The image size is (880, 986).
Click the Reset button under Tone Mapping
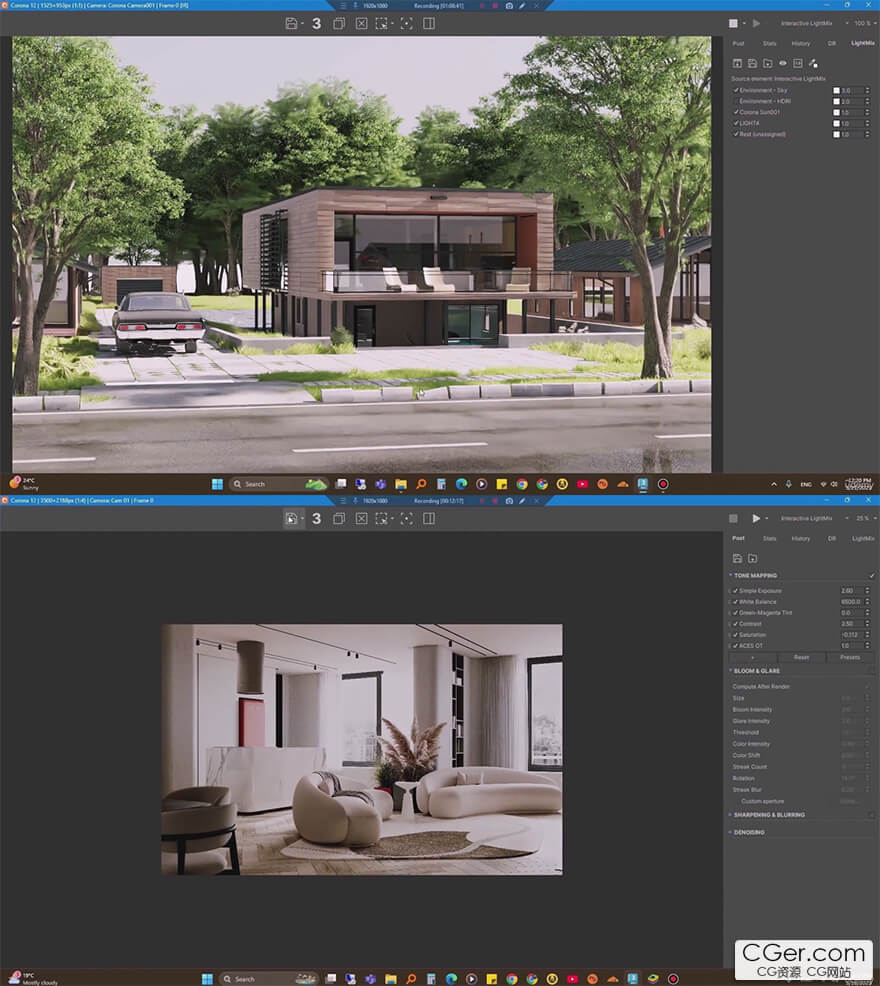click(x=801, y=657)
